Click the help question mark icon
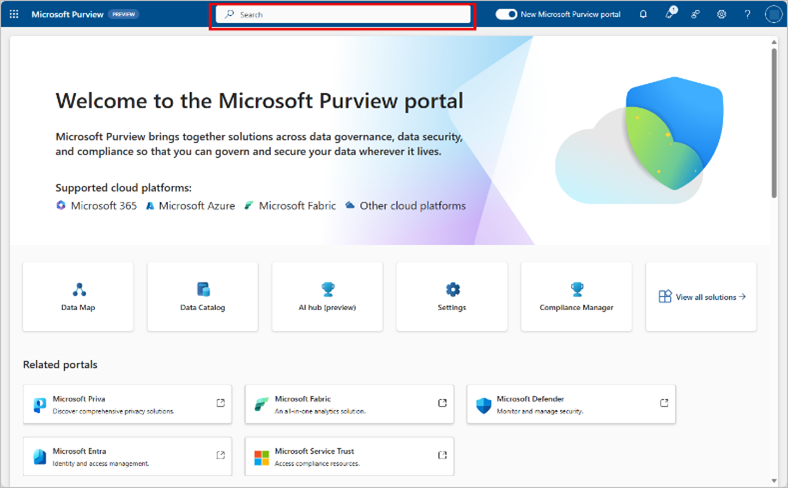788x488 pixels. [x=747, y=15]
